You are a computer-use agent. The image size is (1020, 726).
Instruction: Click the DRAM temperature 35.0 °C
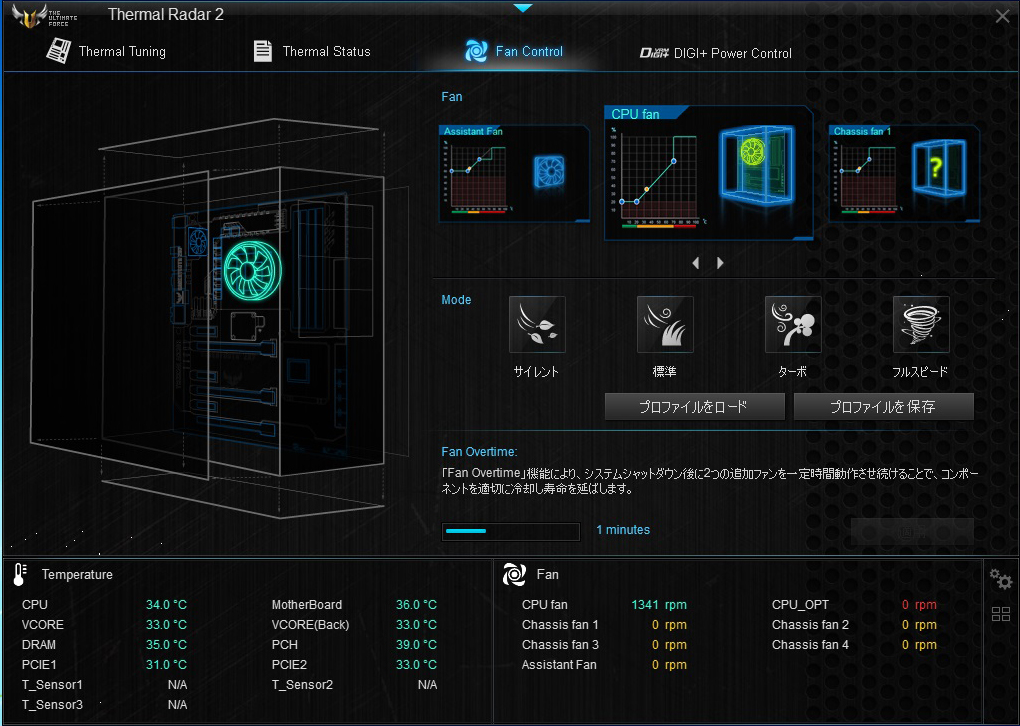pyautogui.click(x=166, y=645)
